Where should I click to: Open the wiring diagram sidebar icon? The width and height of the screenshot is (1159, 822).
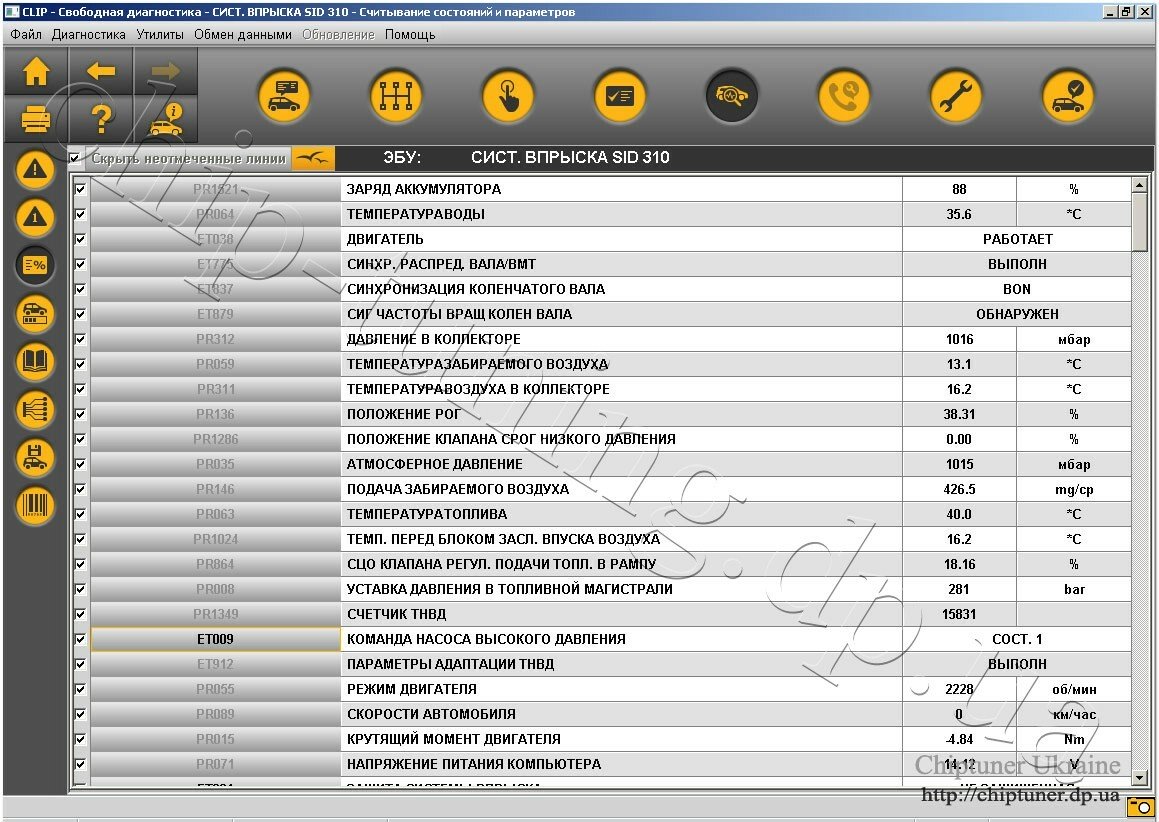[x=35, y=410]
